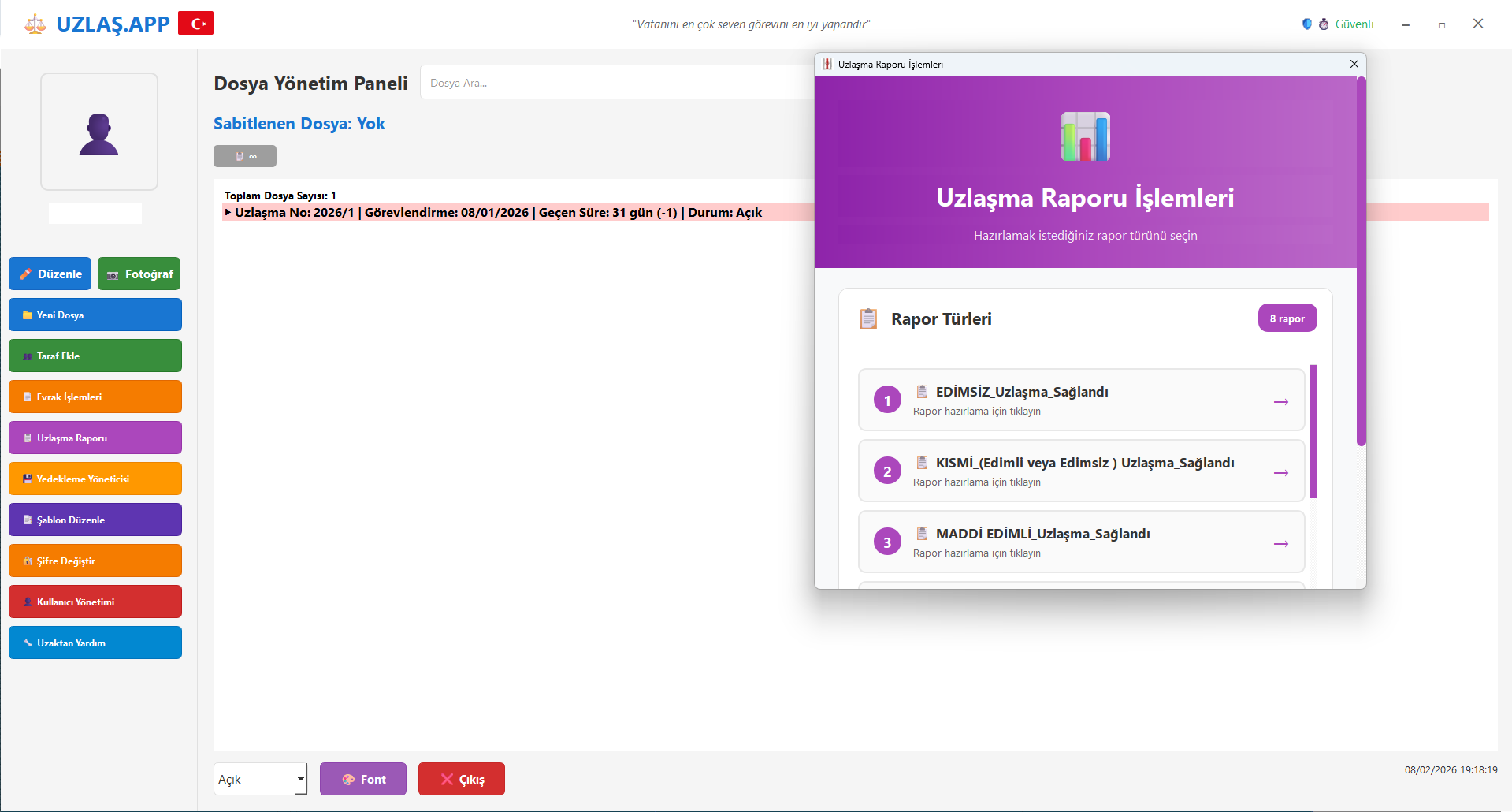This screenshot has width=1512, height=812.
Task: Close the Uzlaşma Raporu İşlemleri dialog
Action: [1354, 64]
